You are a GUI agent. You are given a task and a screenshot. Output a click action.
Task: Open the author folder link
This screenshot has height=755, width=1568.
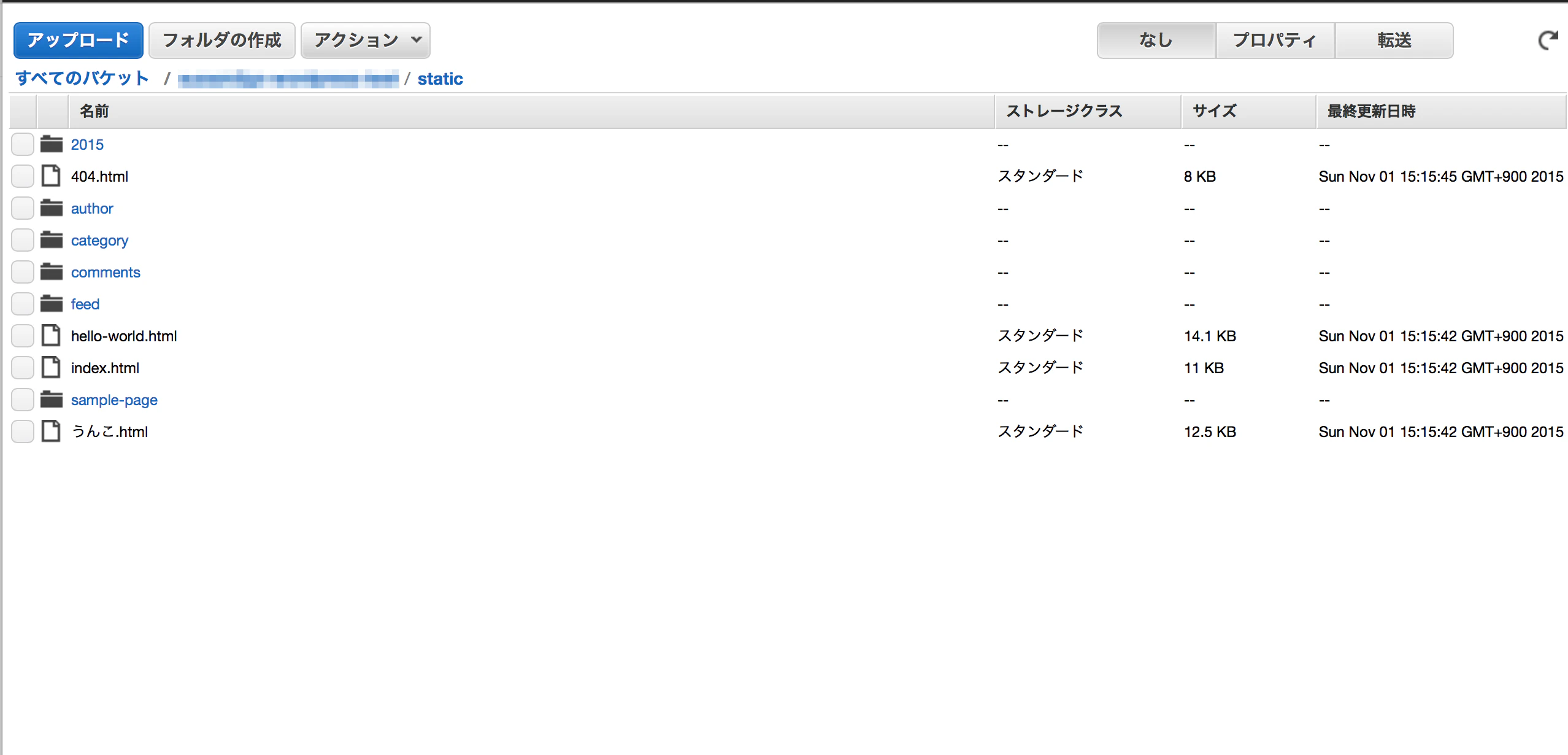click(92, 208)
